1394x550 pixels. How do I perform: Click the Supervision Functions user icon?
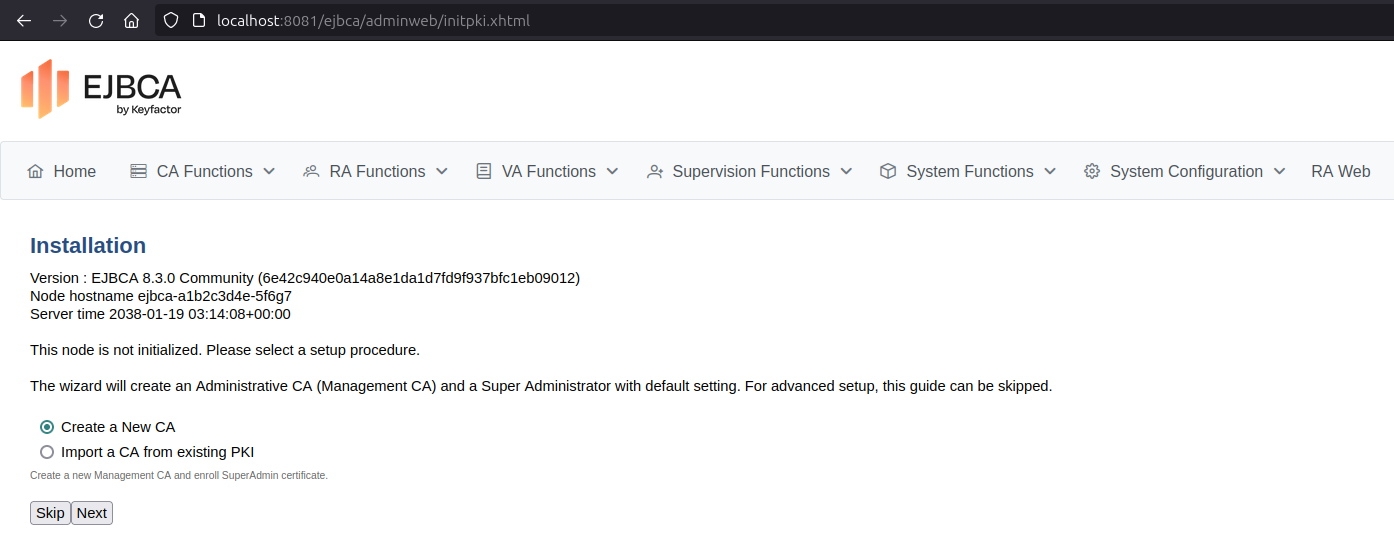pos(655,172)
